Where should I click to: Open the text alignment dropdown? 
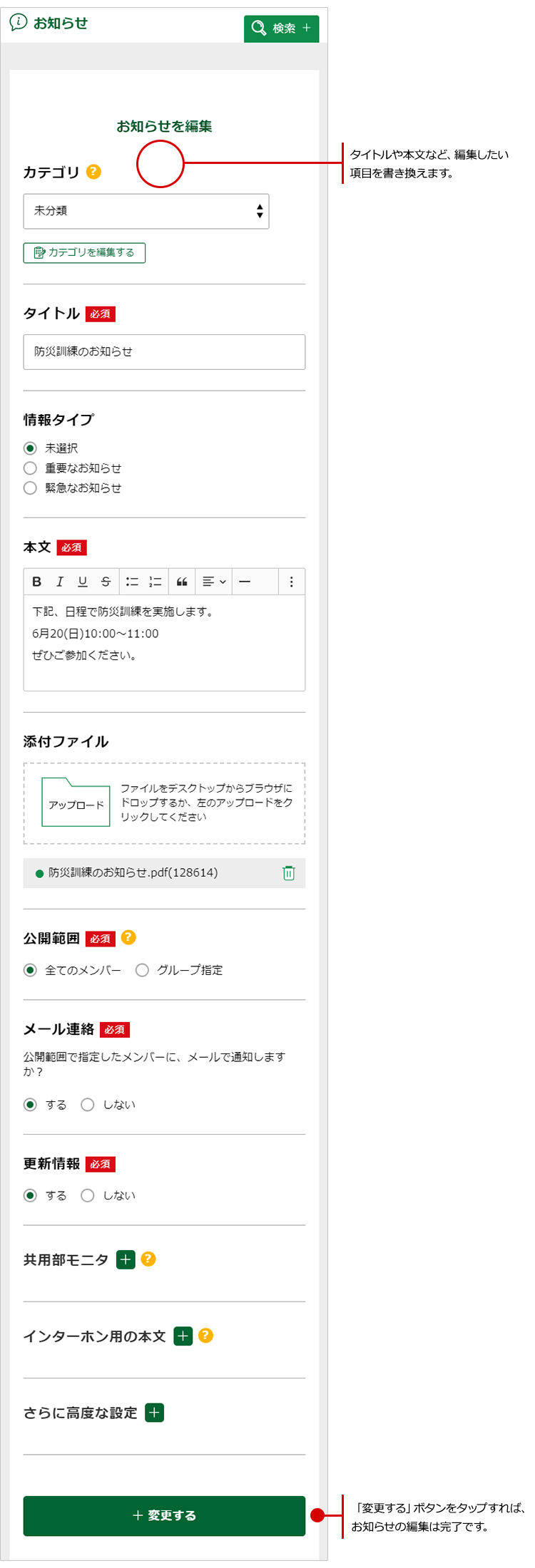[214, 582]
